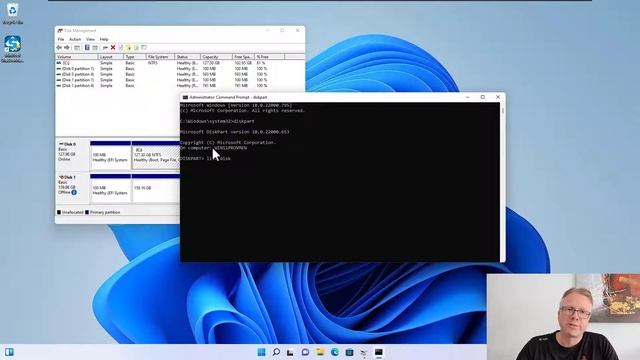Open the Recycle Bin desktop icon
This screenshot has height=360, width=640.
(12, 12)
